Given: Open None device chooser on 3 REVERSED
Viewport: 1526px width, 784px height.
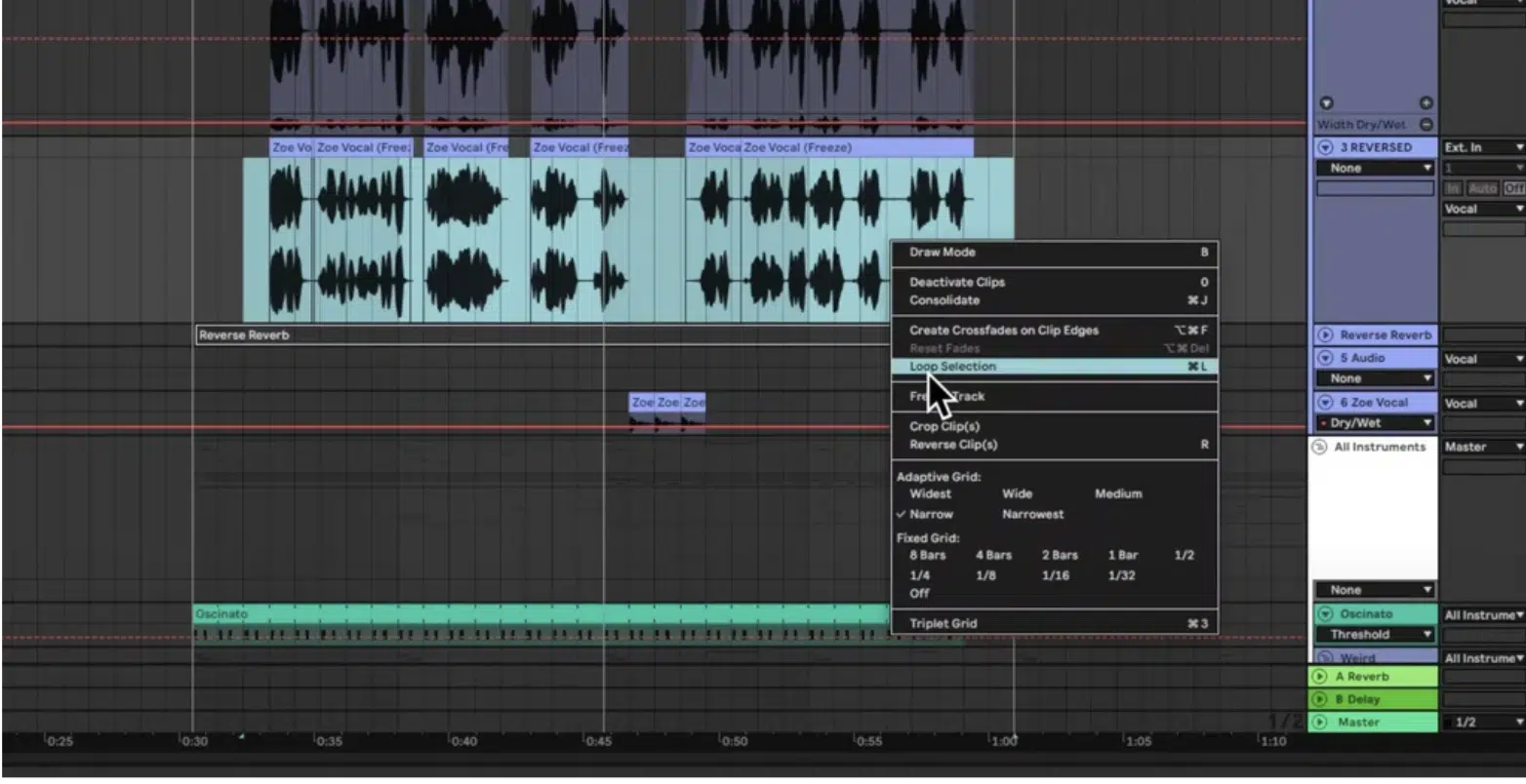Looking at the screenshot, I should (1375, 168).
